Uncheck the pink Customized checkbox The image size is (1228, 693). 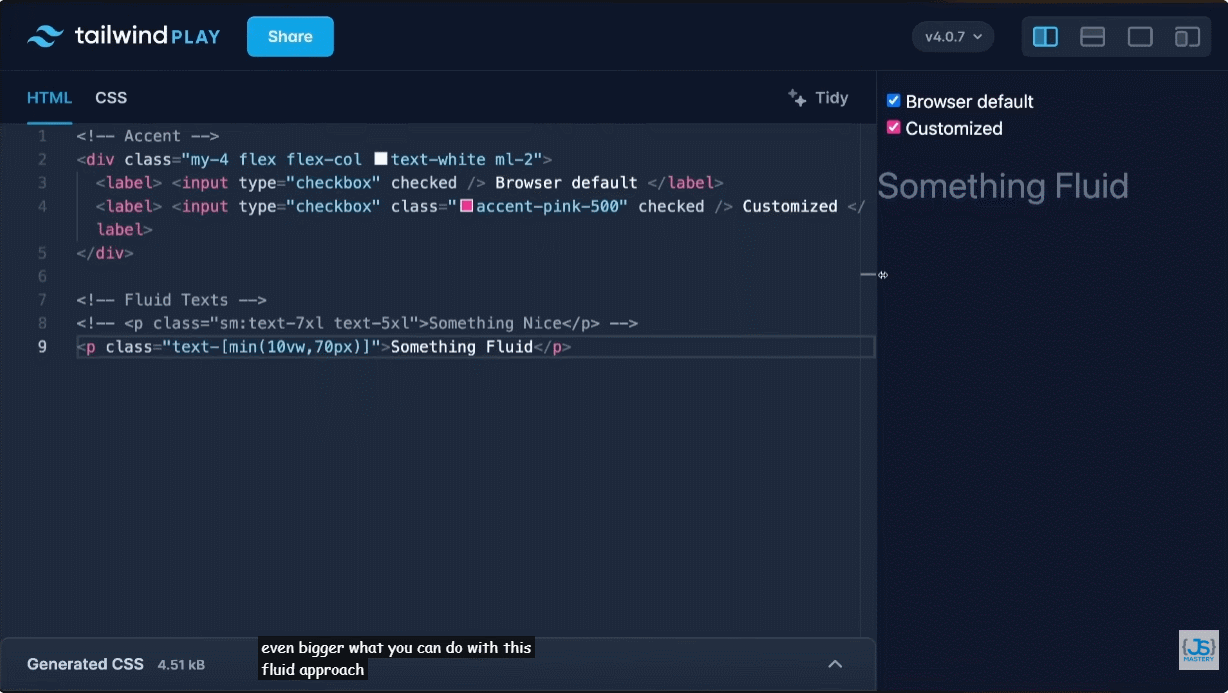point(894,128)
